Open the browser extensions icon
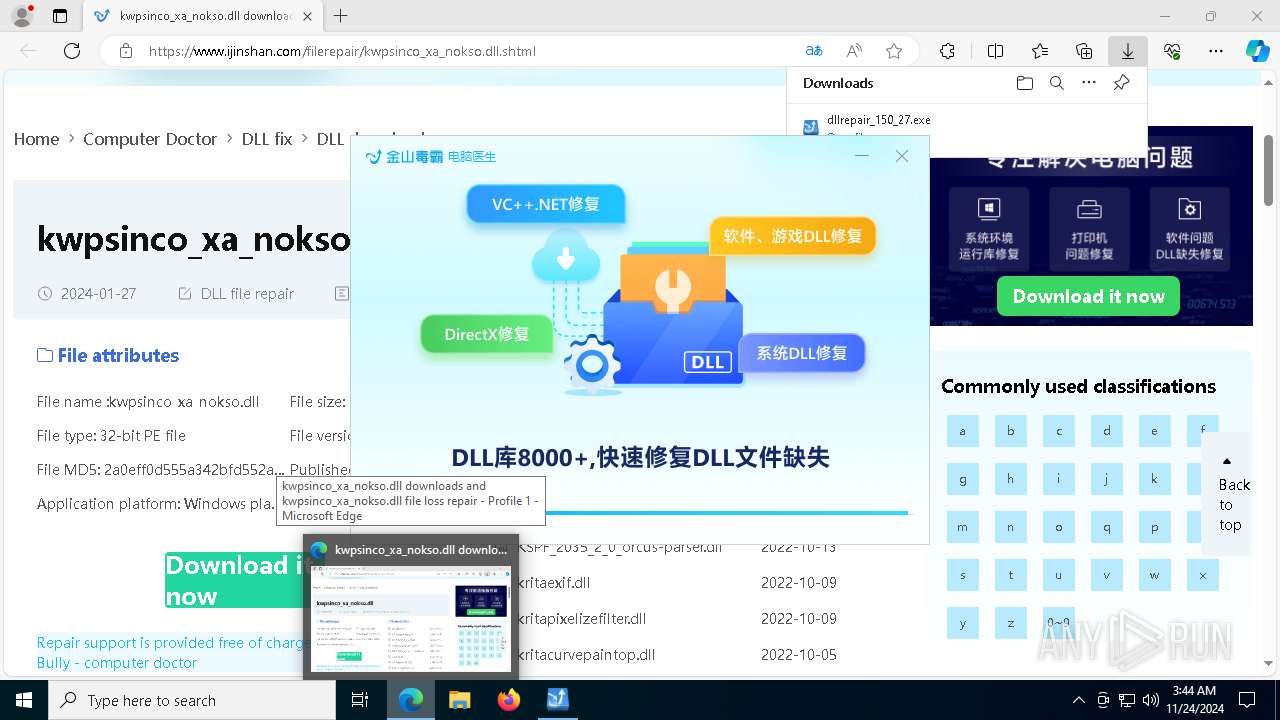Image resolution: width=1280 pixels, height=720 pixels. (947, 51)
